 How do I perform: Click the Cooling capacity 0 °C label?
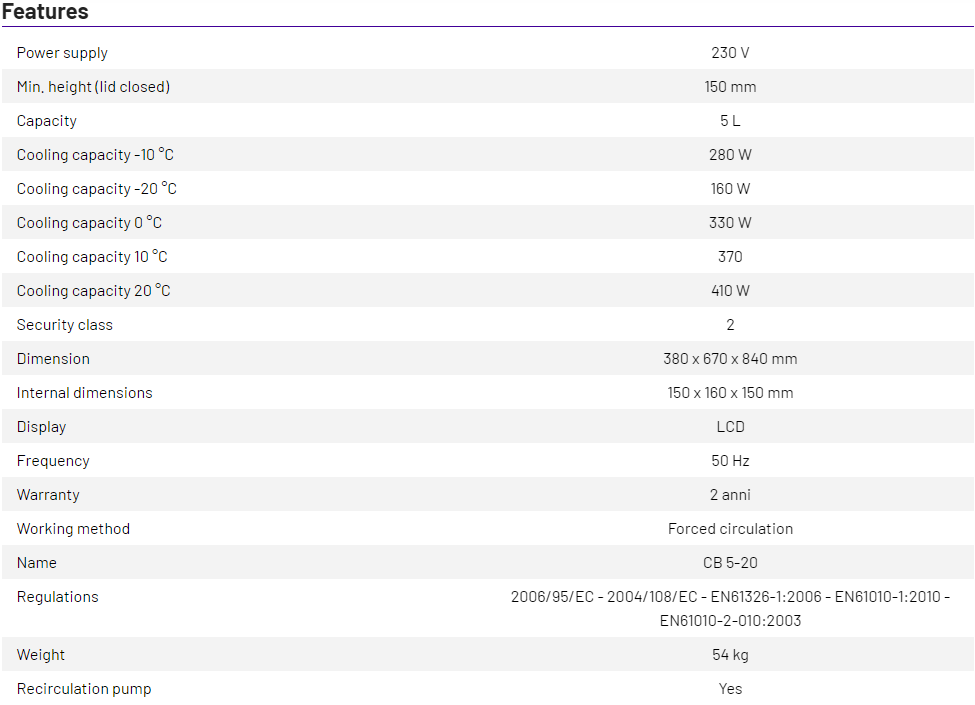[89, 223]
